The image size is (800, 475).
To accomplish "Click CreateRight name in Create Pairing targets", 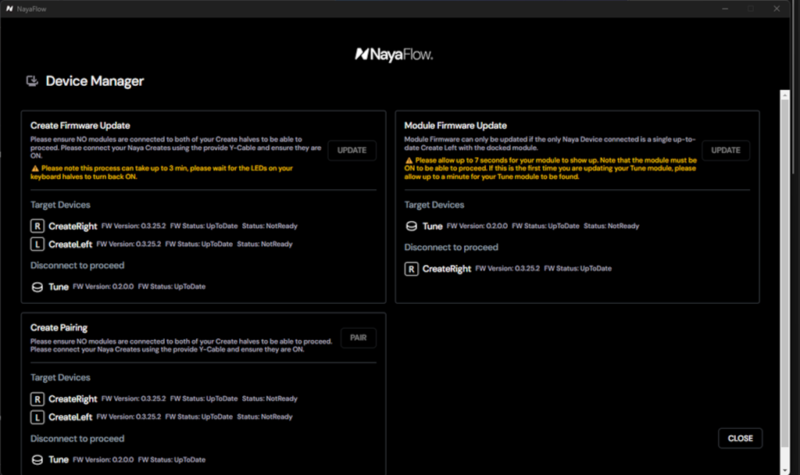I will (73, 399).
